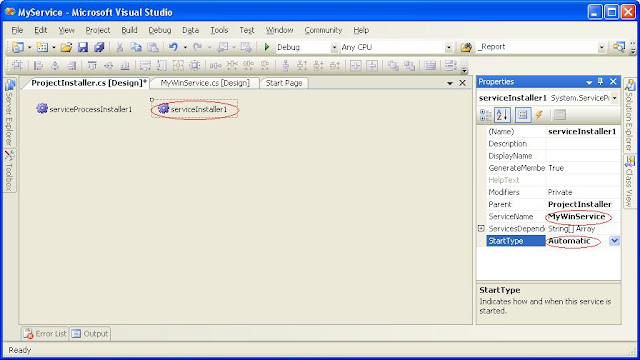Open the Undo history dropdown arrow

click(x=185, y=47)
